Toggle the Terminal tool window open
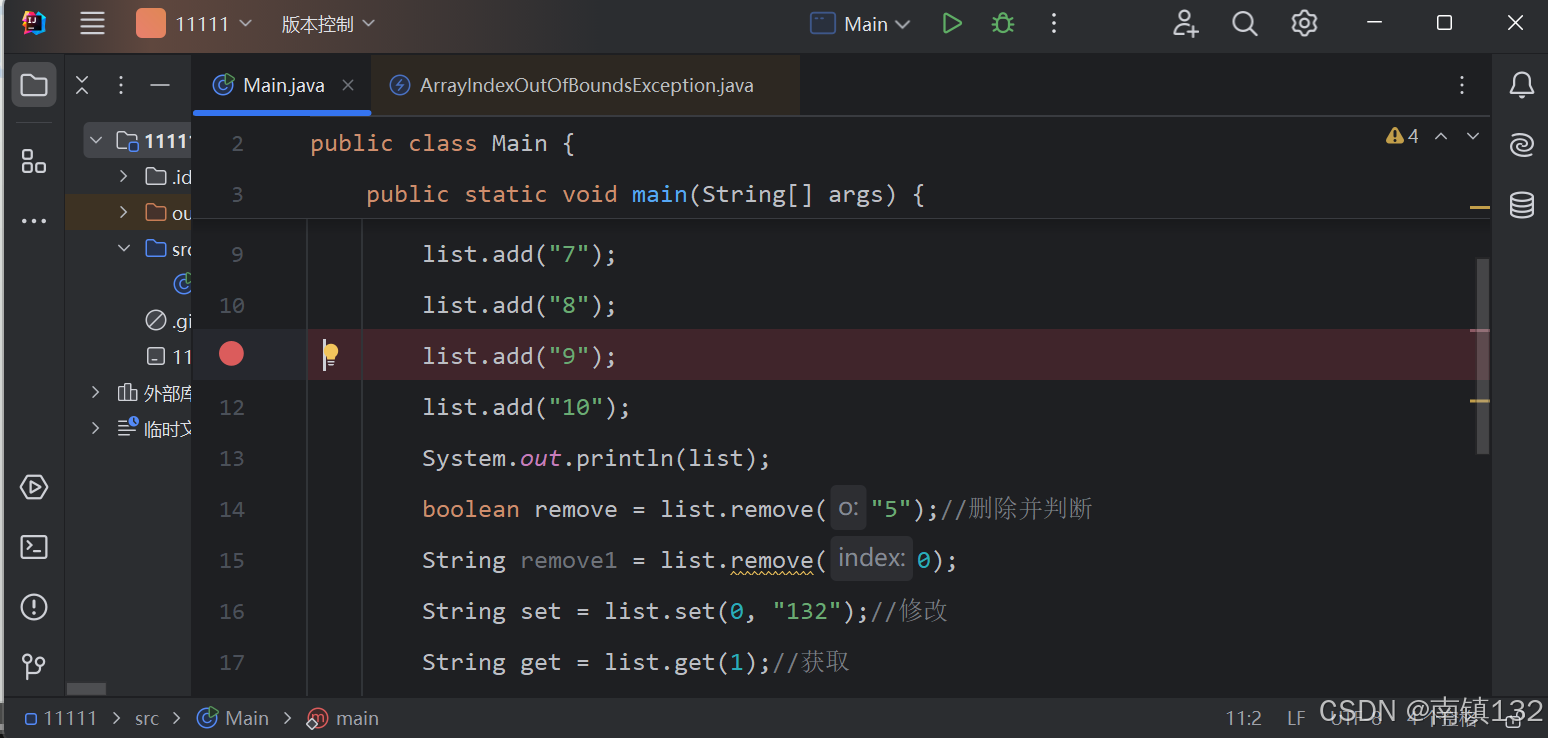The width and height of the screenshot is (1548, 738). tap(33, 547)
